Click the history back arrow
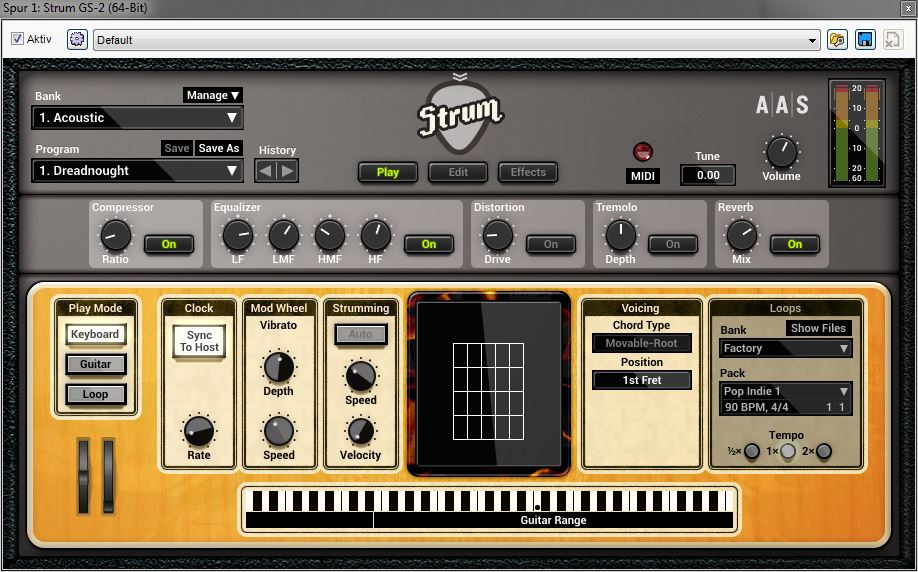The width and height of the screenshot is (918, 572). tap(265, 172)
